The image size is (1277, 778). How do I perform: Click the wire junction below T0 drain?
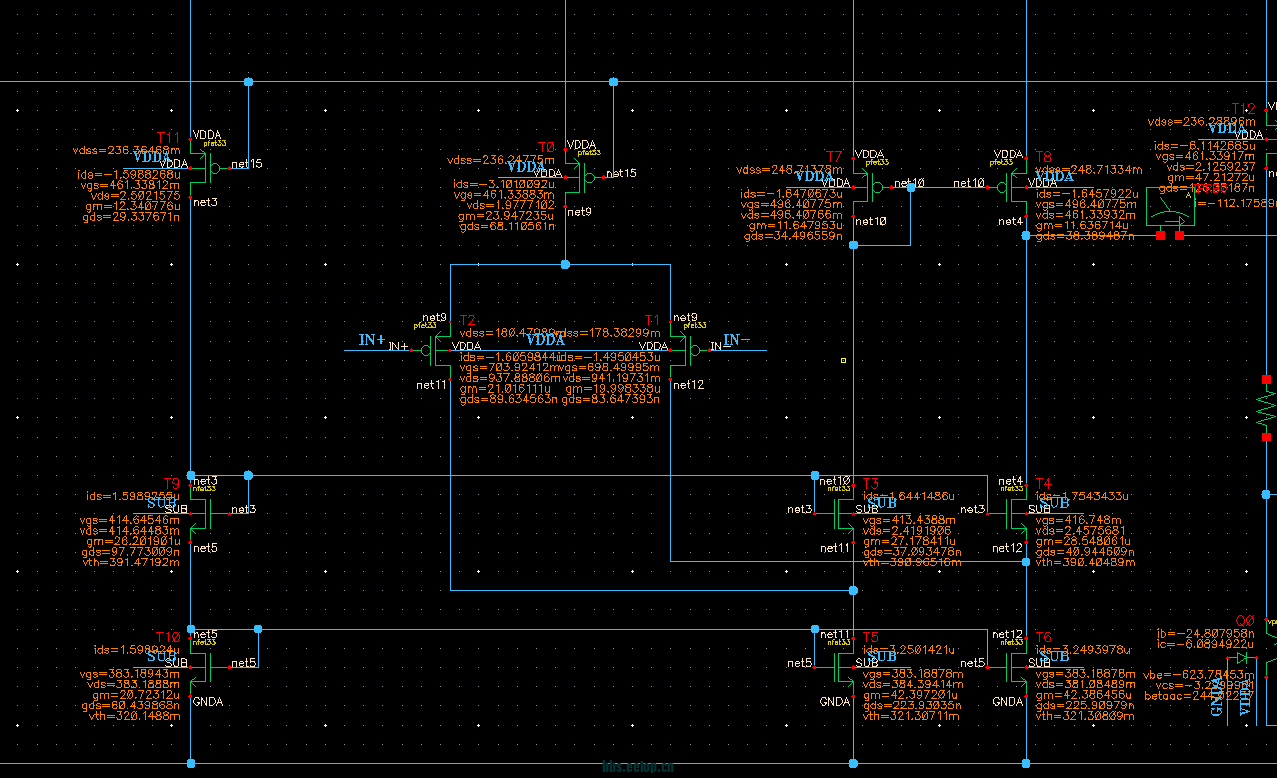[x=565, y=265]
